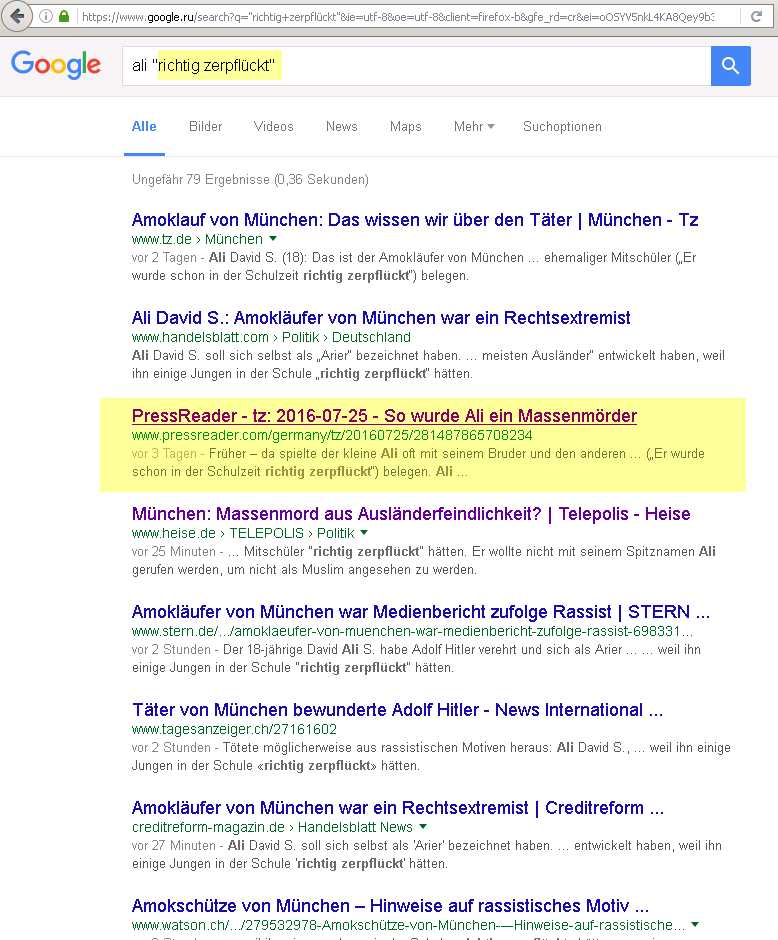Open the PressReader Massenmörder result

pyautogui.click(x=384, y=415)
